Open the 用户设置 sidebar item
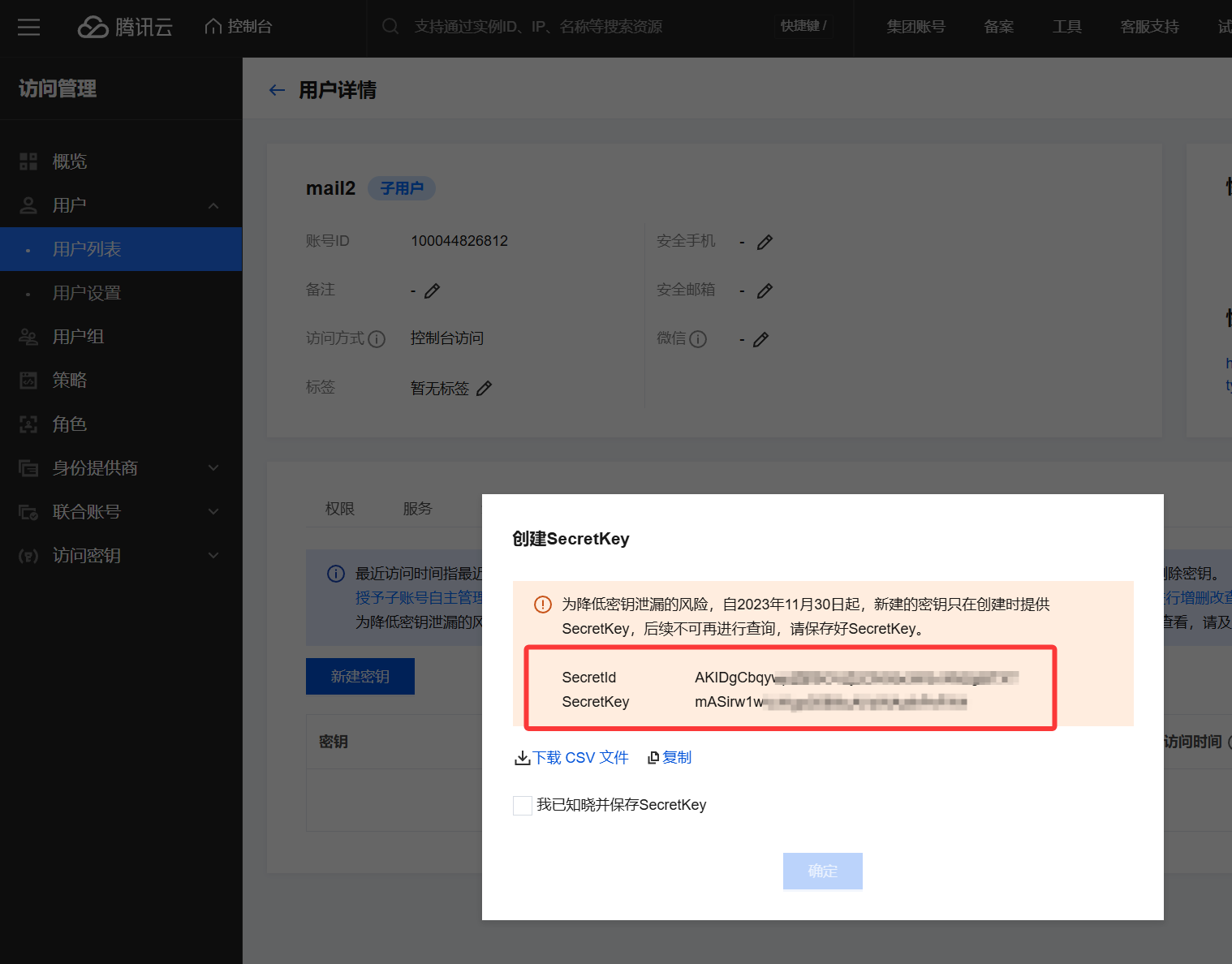This screenshot has width=1232, height=964. (87, 293)
